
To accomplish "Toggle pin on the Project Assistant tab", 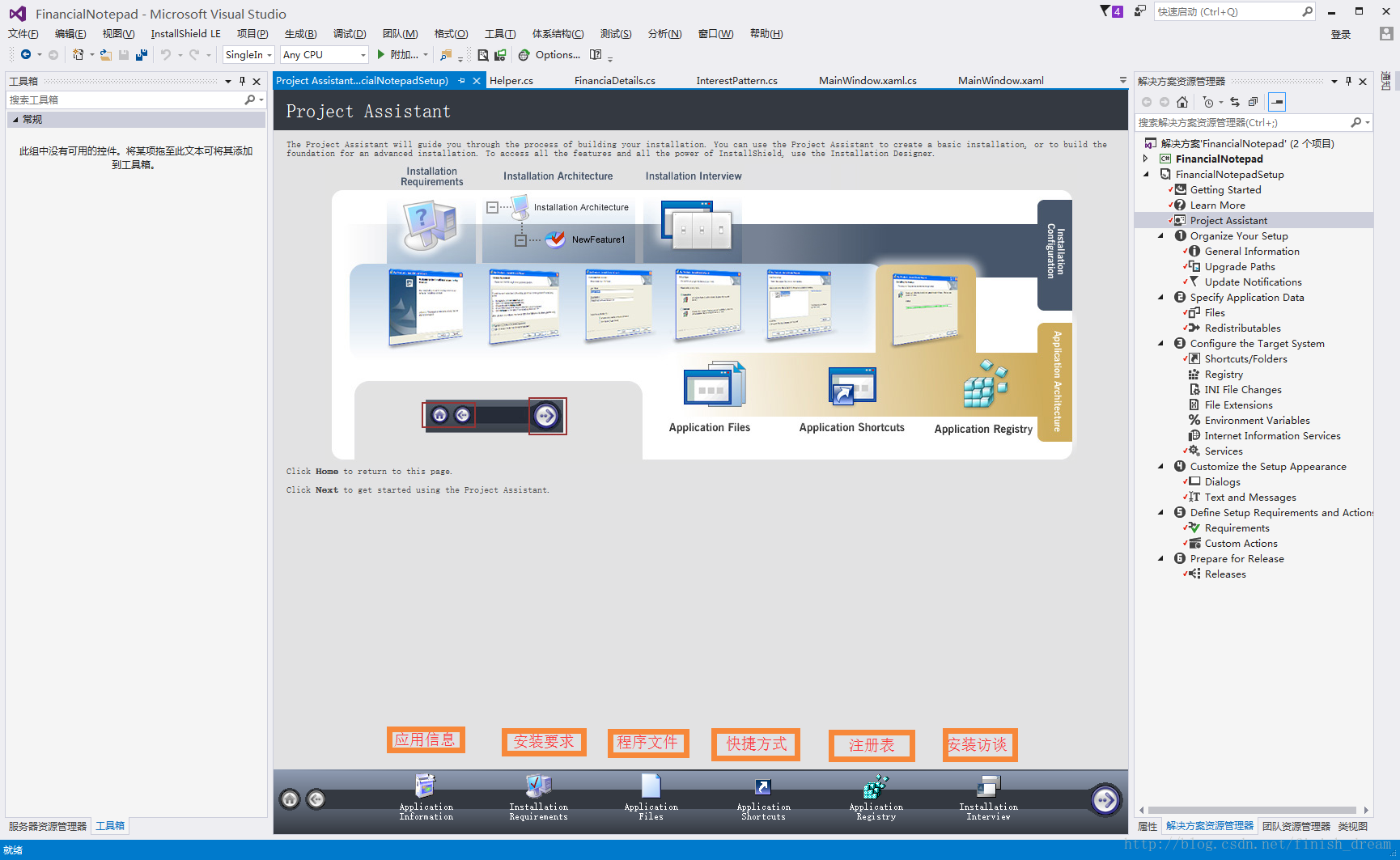I will (x=462, y=81).
